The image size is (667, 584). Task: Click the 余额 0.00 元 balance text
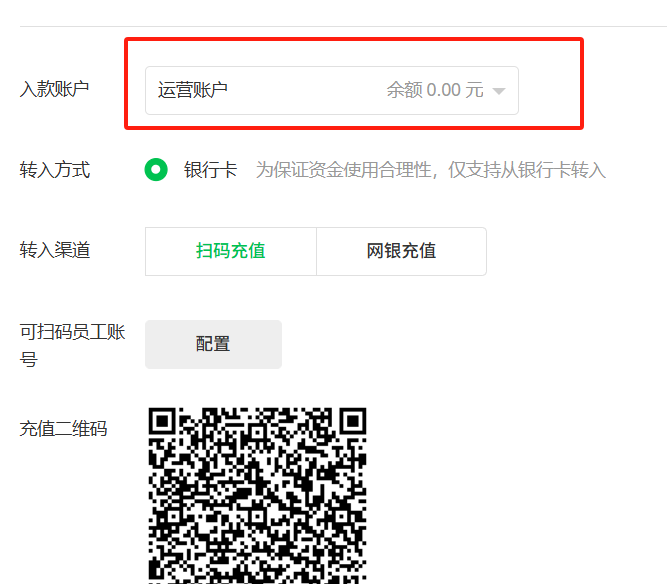click(435, 90)
